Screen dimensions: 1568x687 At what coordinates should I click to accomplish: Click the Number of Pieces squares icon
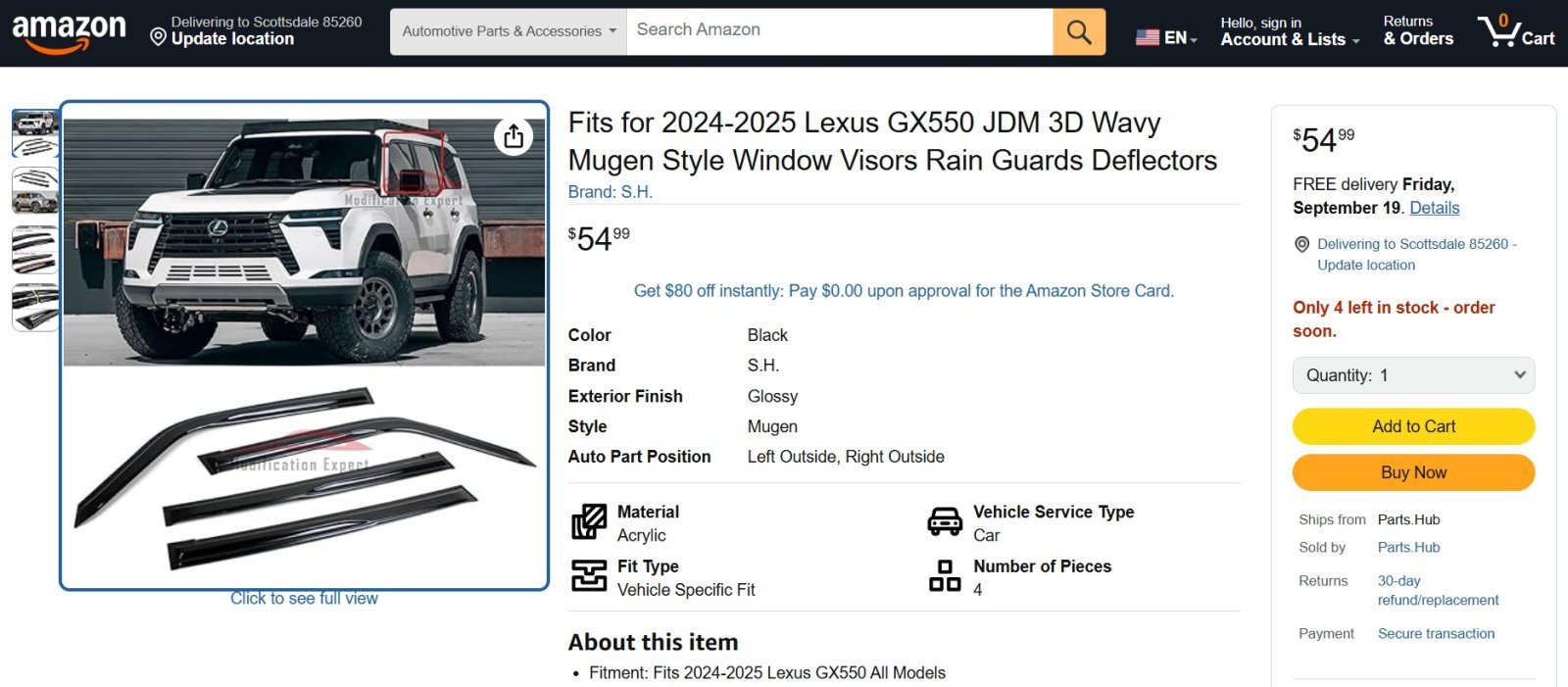[944, 577]
